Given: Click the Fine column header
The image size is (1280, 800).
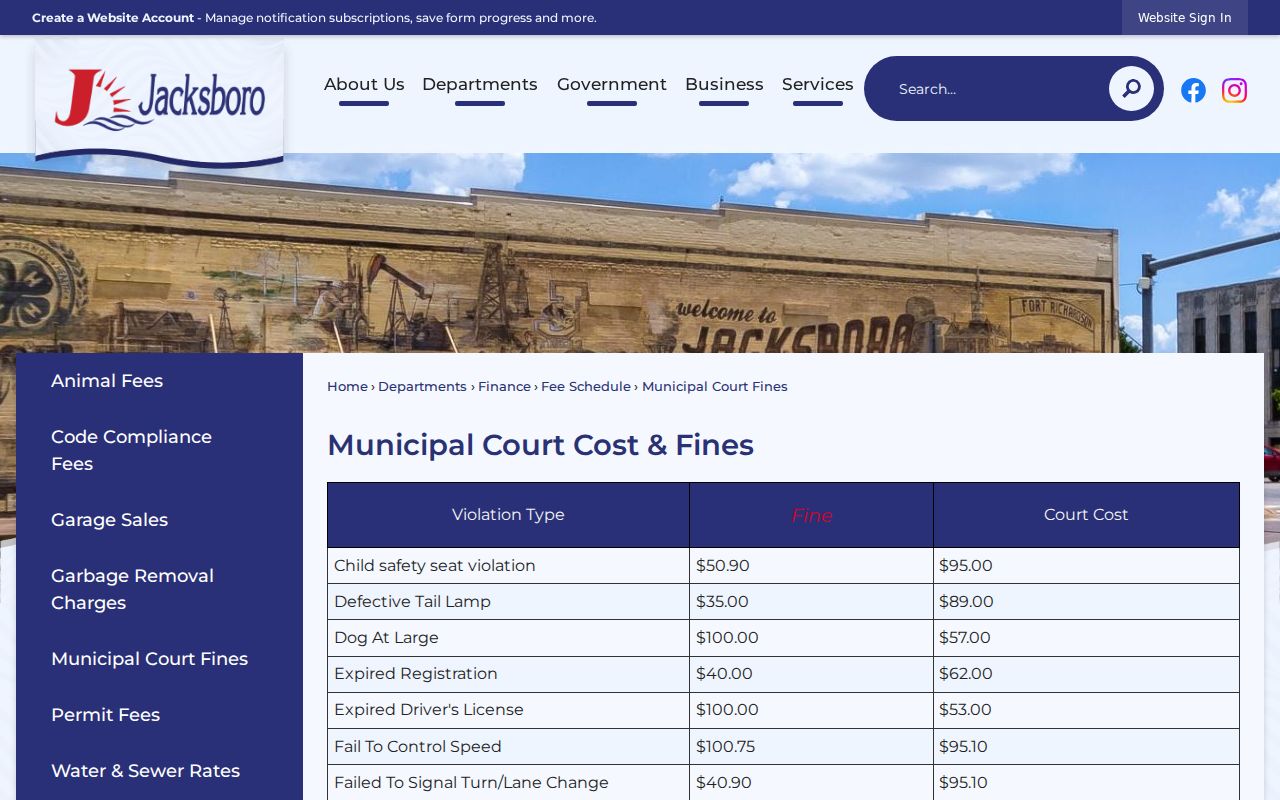Looking at the screenshot, I should pos(811,515).
